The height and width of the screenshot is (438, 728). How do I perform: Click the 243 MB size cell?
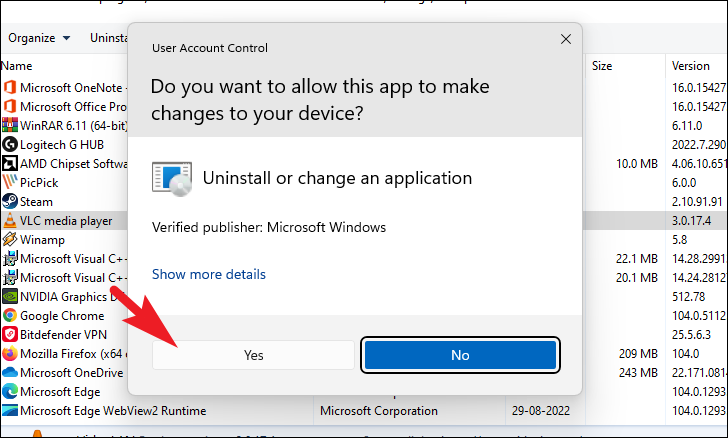point(638,373)
